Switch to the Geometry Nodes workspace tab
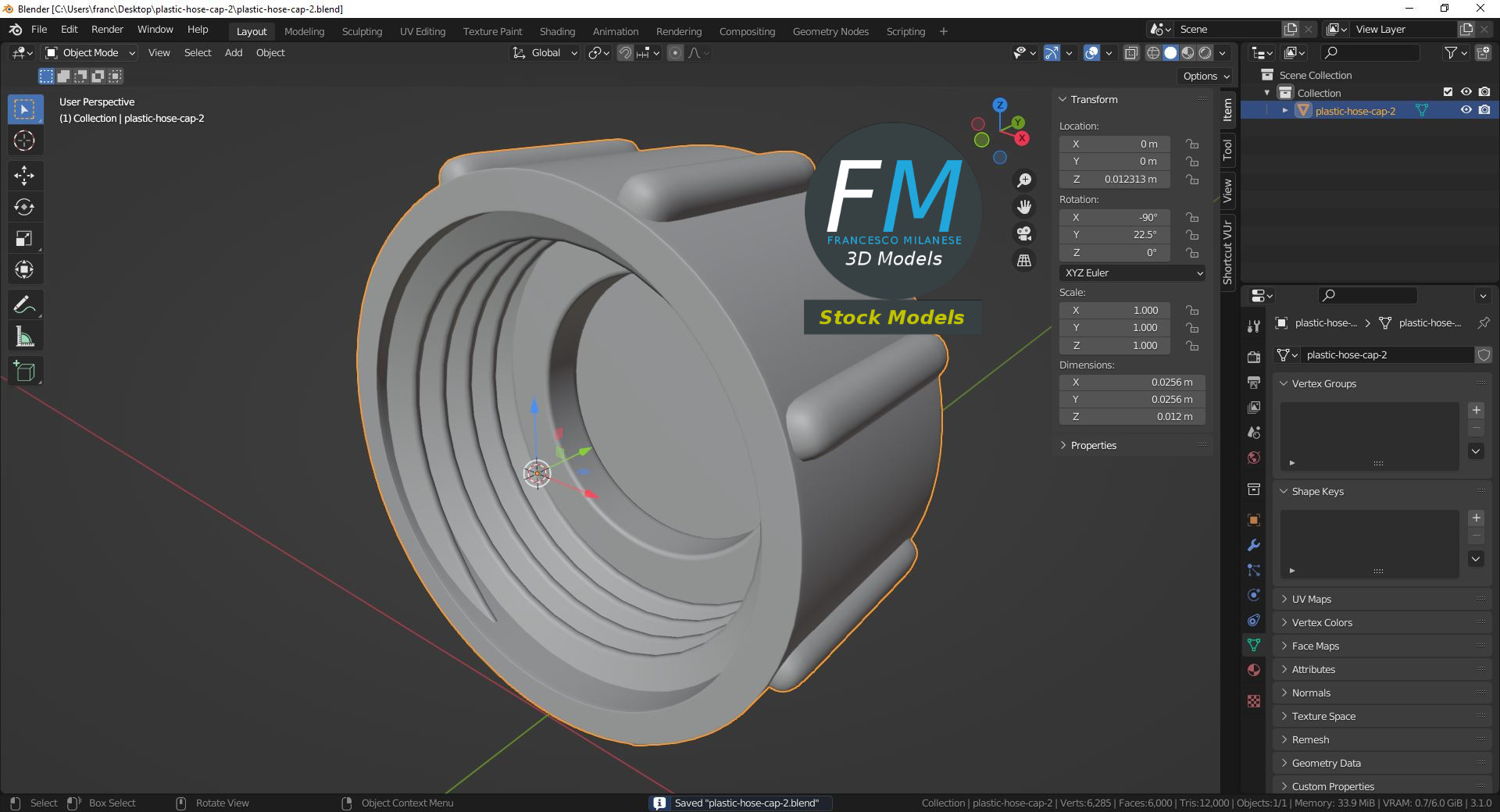The height and width of the screenshot is (812, 1500). point(830,32)
